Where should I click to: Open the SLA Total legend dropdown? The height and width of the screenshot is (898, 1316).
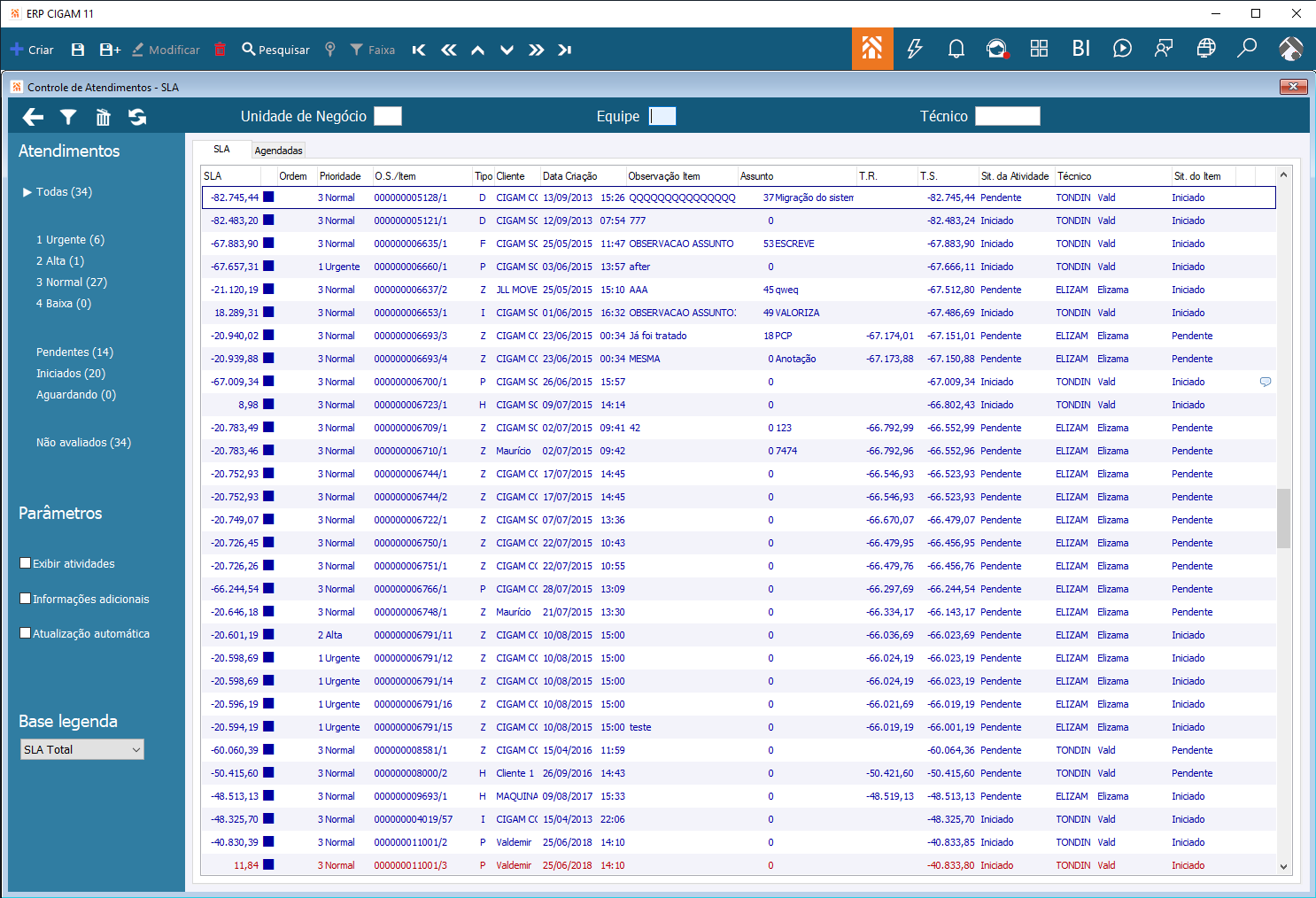82,749
